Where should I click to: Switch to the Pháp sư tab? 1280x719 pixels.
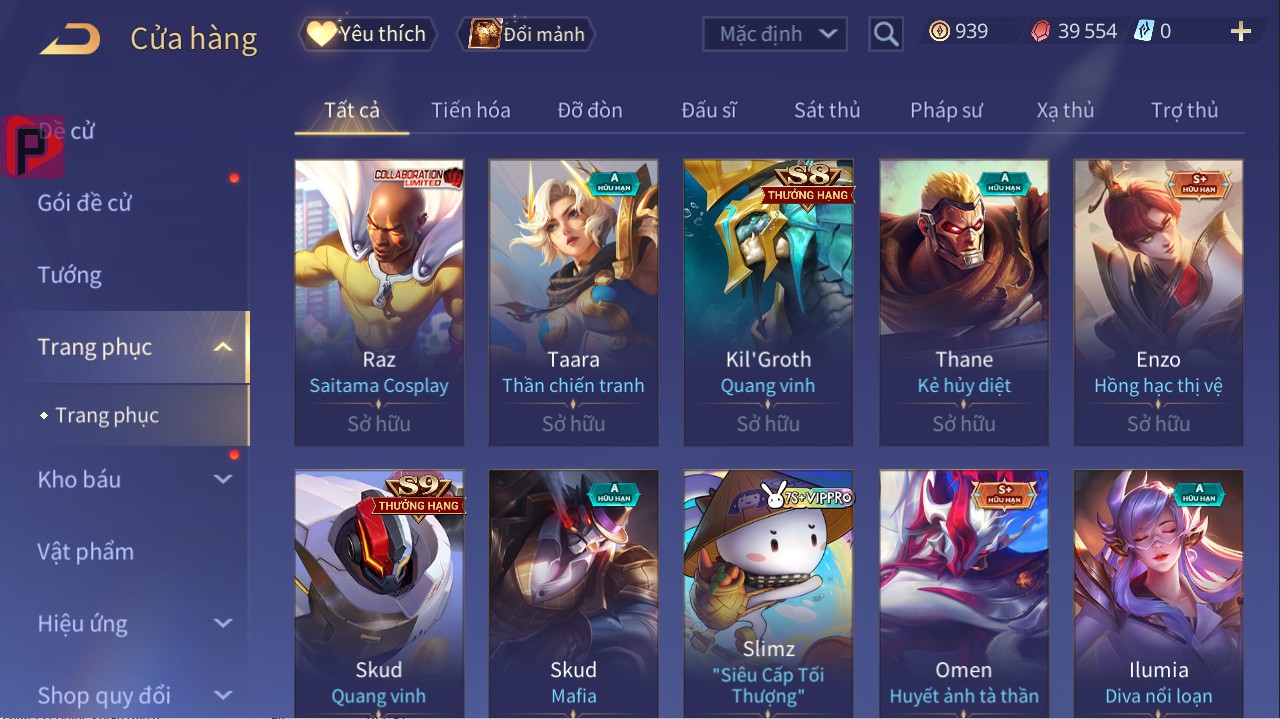click(946, 110)
